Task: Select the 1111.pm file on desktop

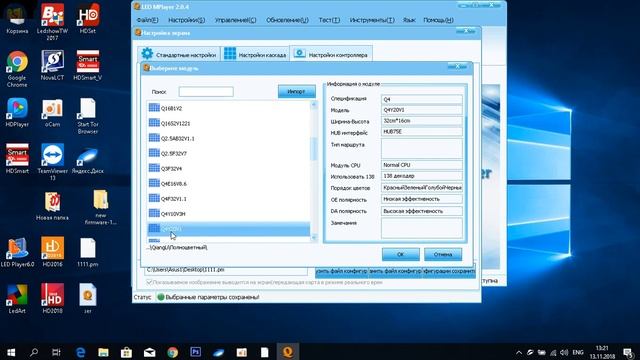Action: (x=88, y=252)
